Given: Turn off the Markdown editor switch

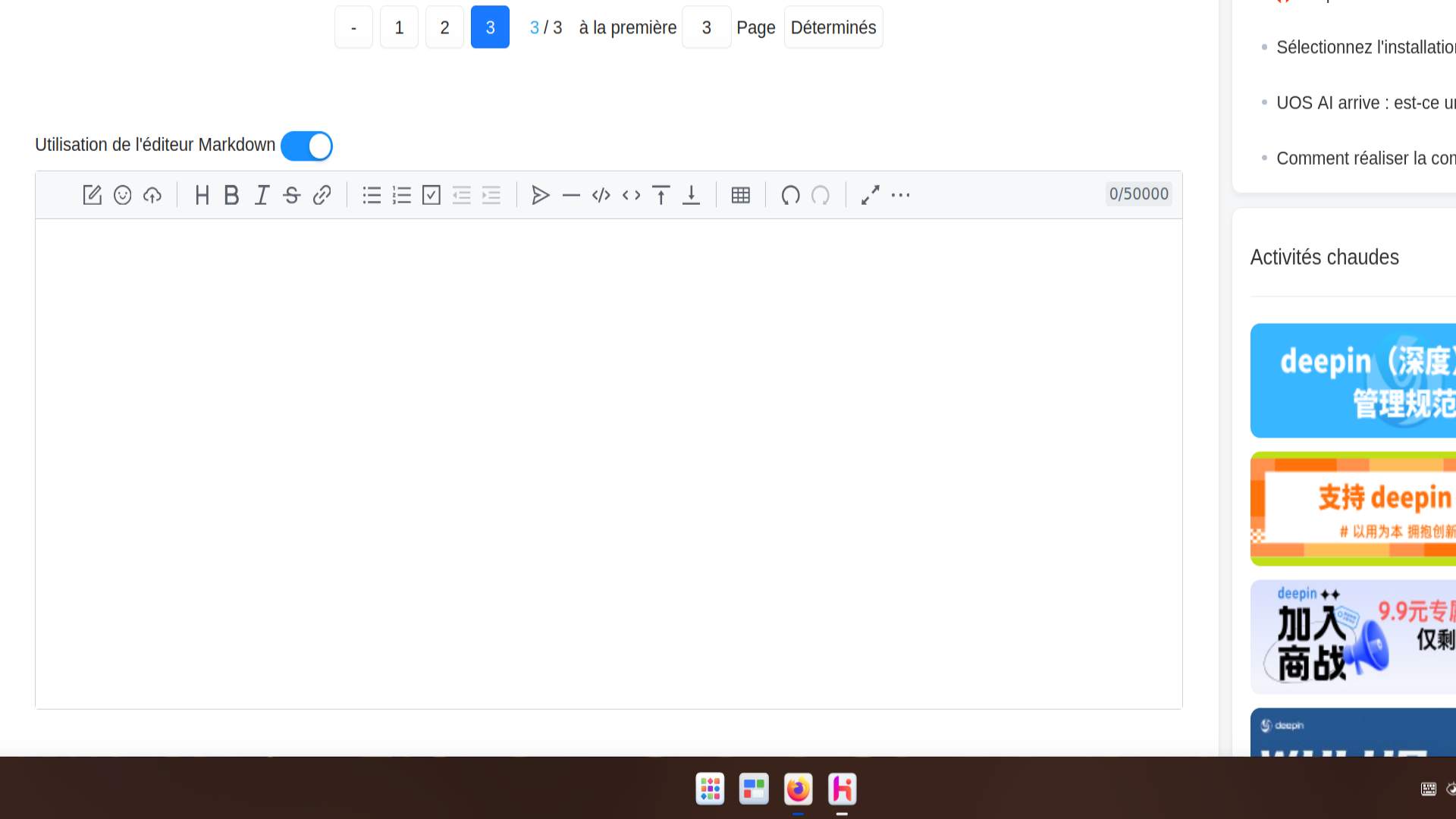Looking at the screenshot, I should tap(306, 146).
